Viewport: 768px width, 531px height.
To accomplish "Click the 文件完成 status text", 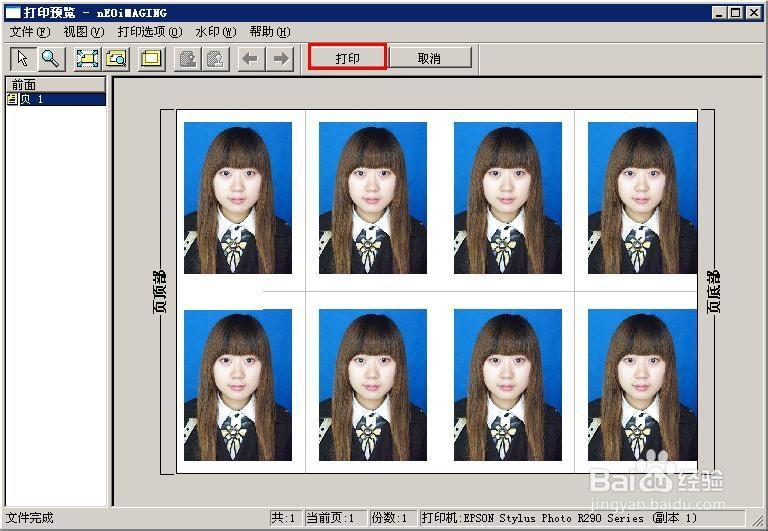I will pyautogui.click(x=29, y=518).
